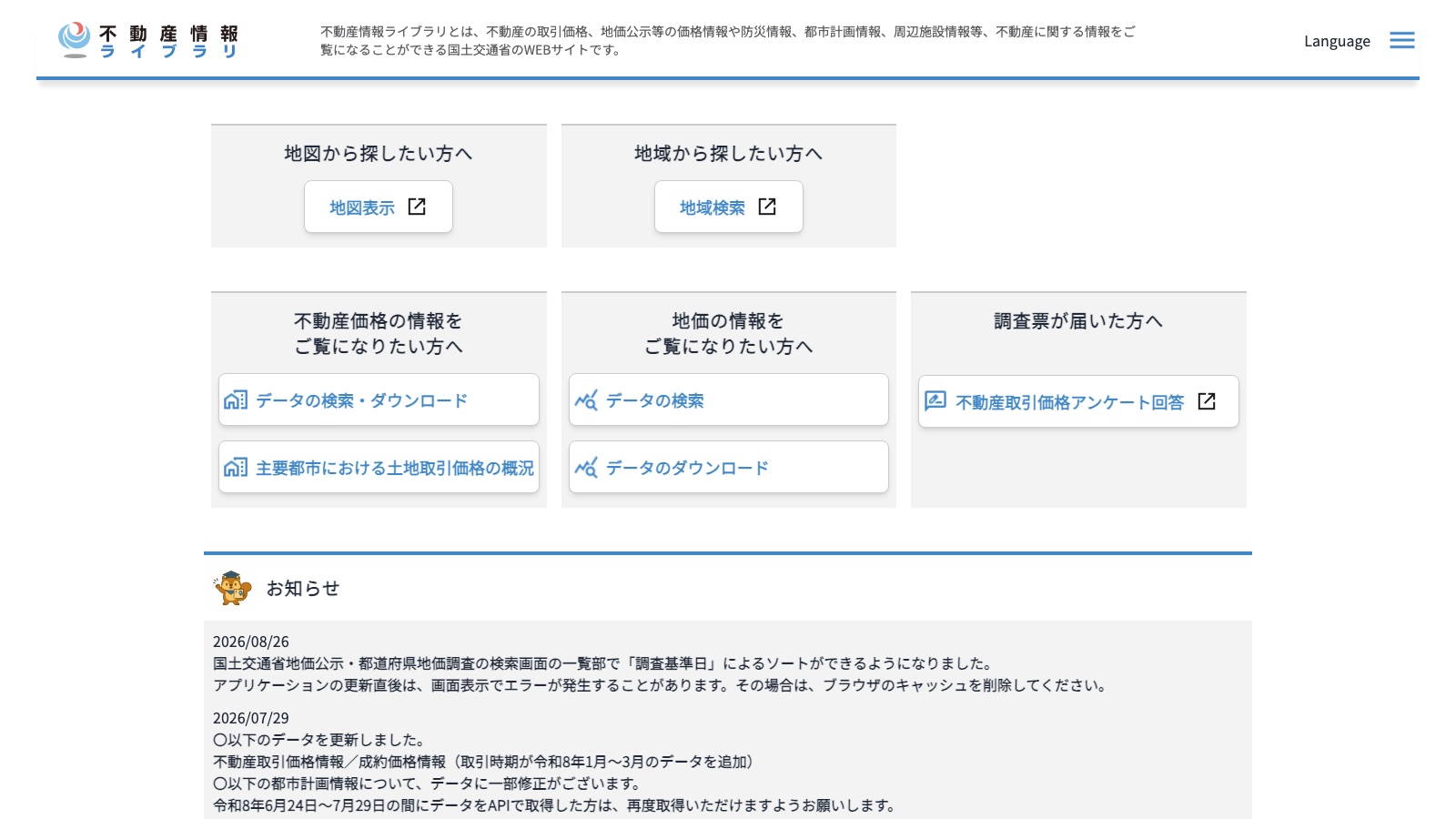Viewport: 1456px width, 819px height.
Task: Click the notice line starting アプリケーションの更新直後は
Action: tap(662, 685)
